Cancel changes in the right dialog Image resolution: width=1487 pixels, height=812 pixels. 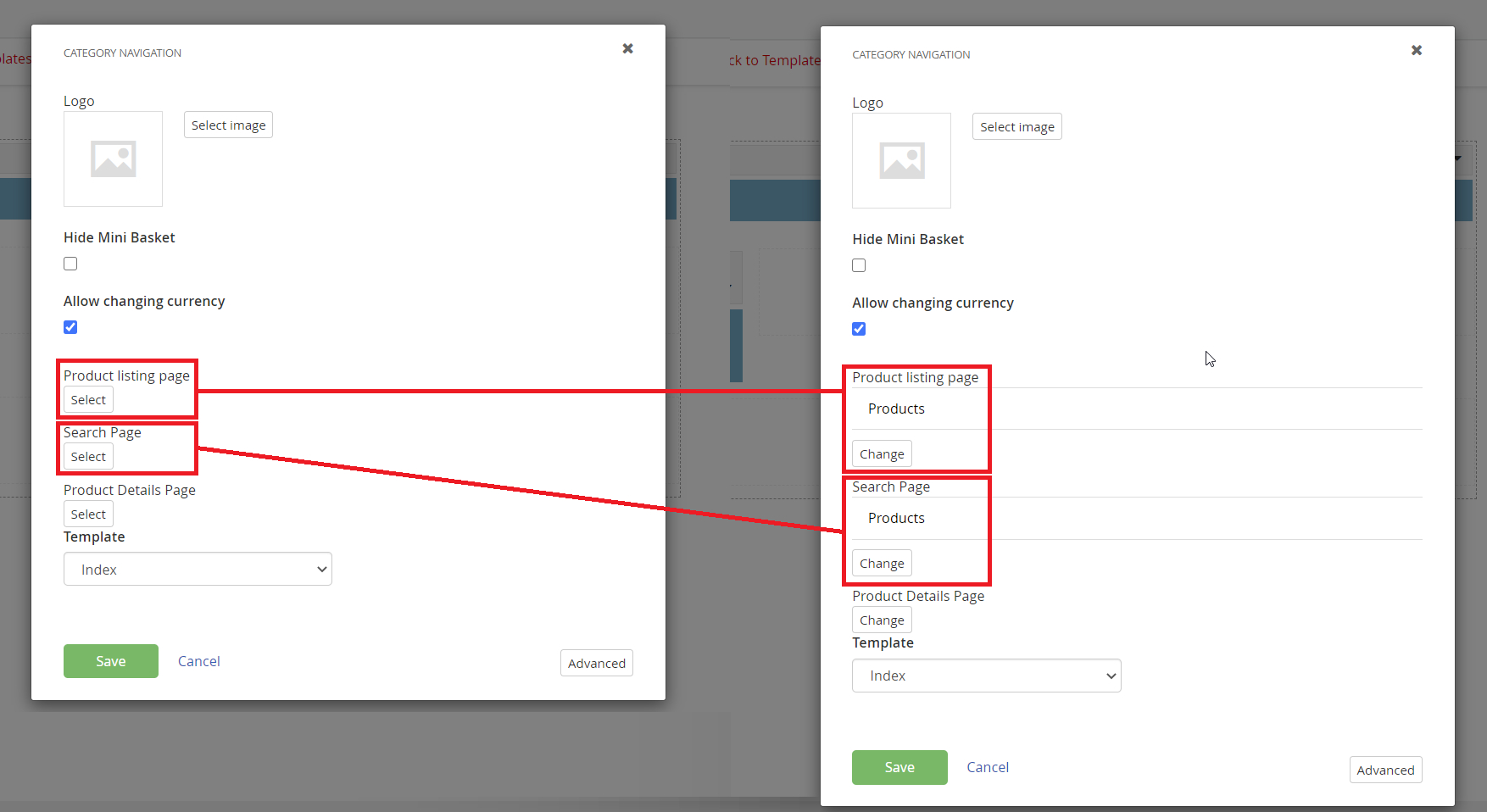coord(987,767)
